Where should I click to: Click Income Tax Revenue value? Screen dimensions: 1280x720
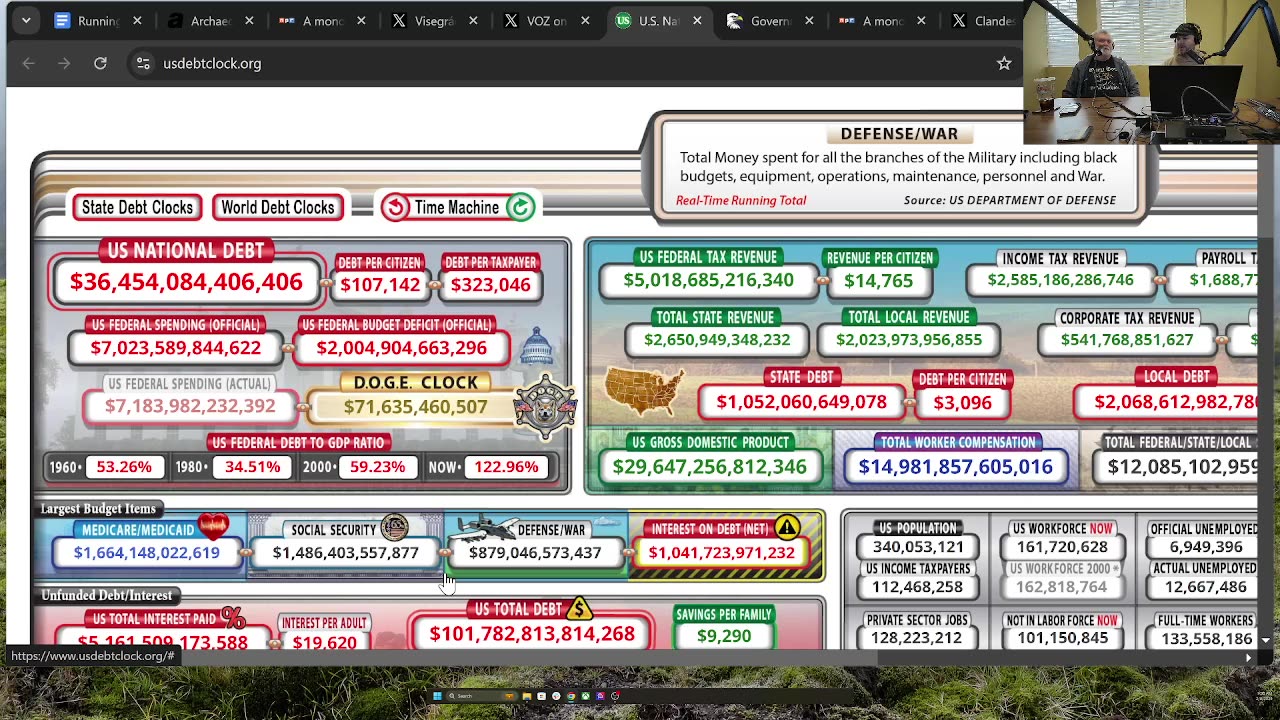click(x=1060, y=280)
